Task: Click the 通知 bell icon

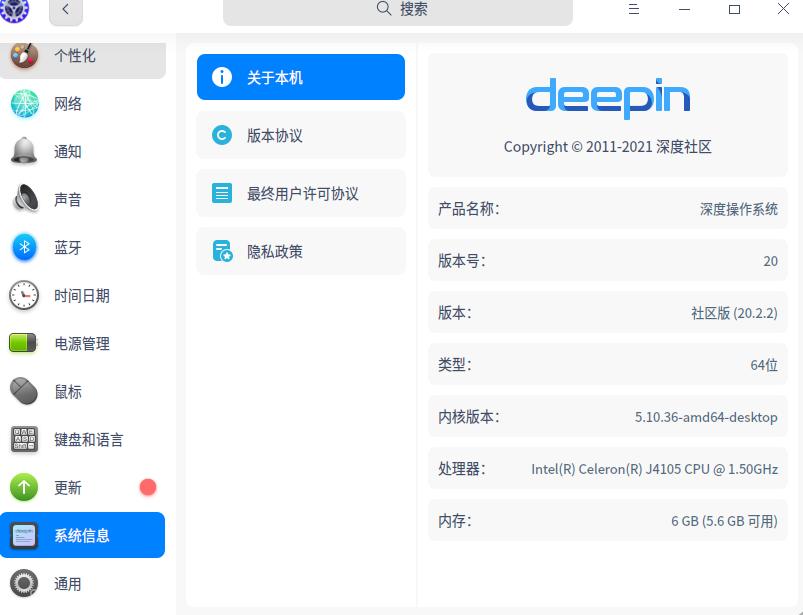Action: [24, 151]
